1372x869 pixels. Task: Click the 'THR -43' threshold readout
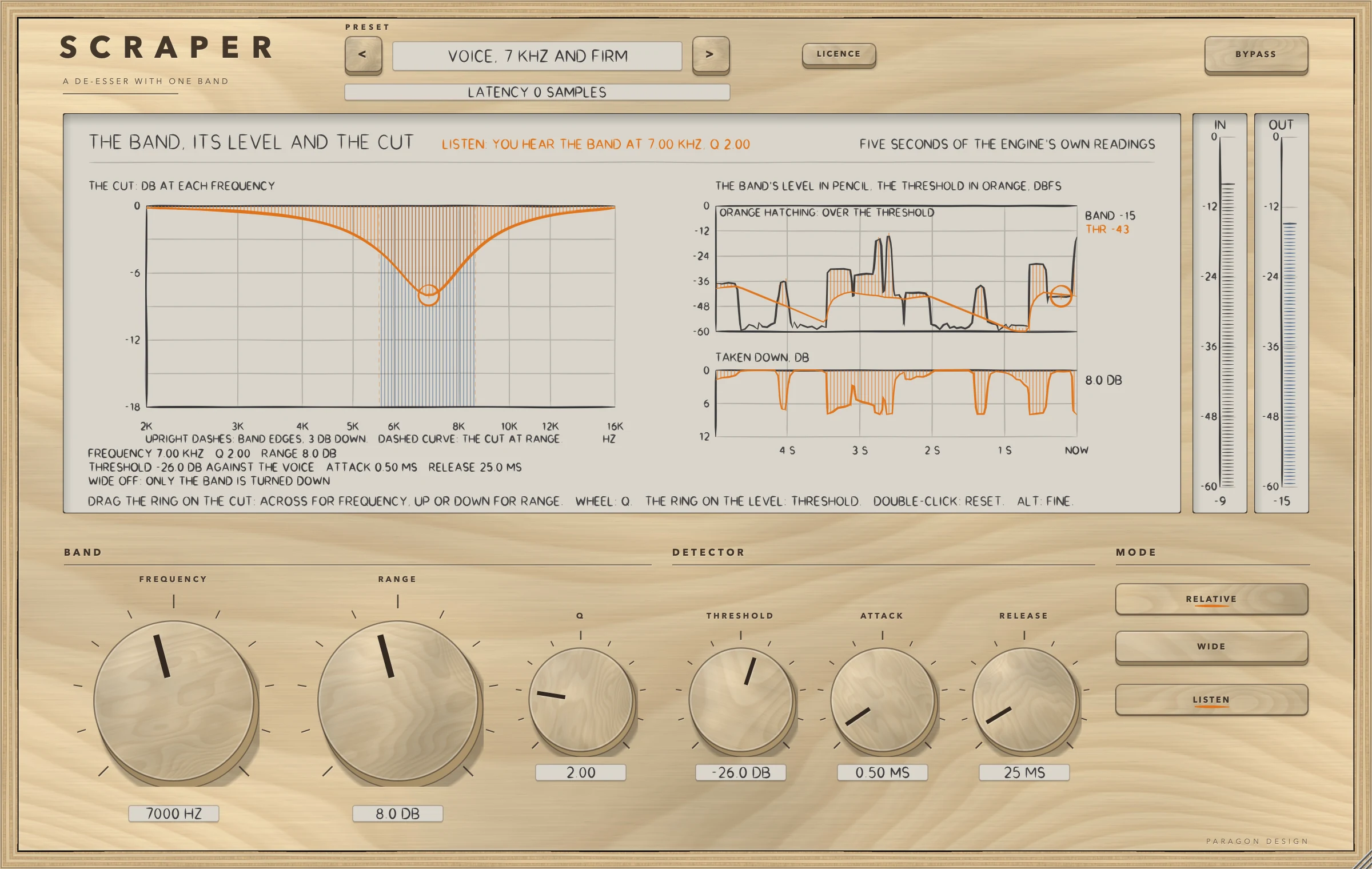1107,229
